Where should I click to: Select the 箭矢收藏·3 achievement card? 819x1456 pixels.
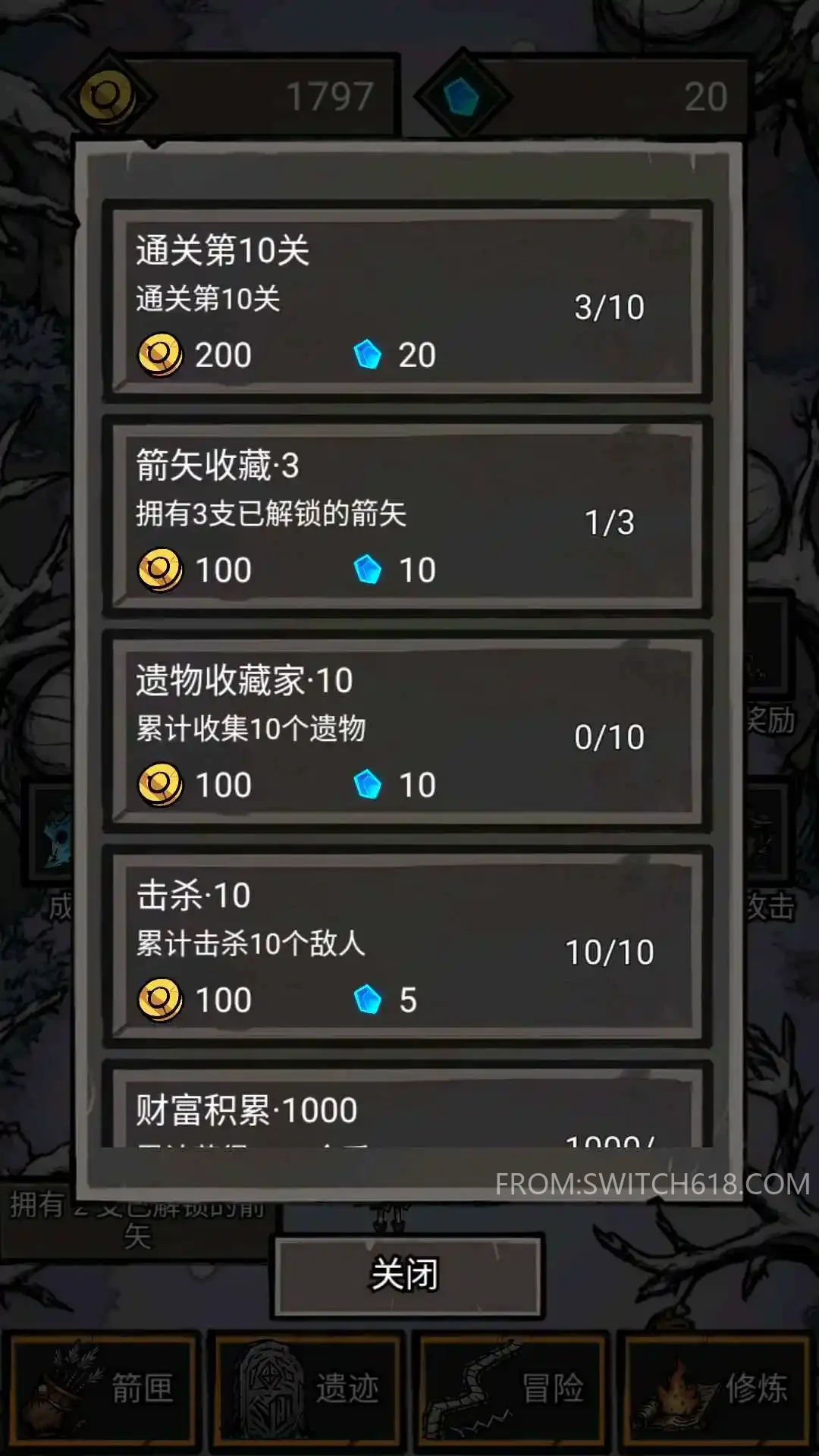click(407, 516)
